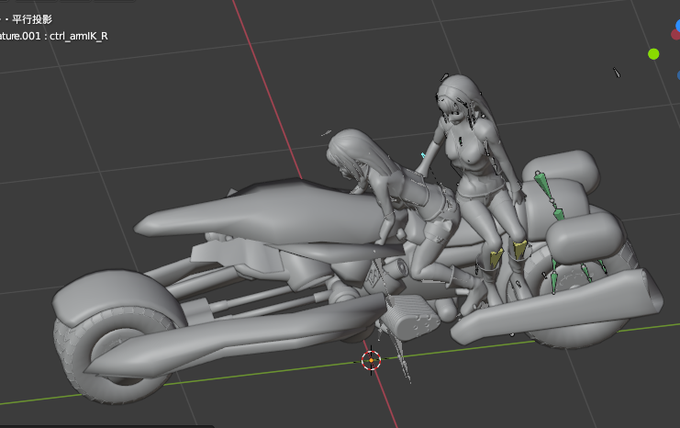Screen dimensions: 680x428
Task: Click the 平行投影 view label
Action: [x=32, y=20]
